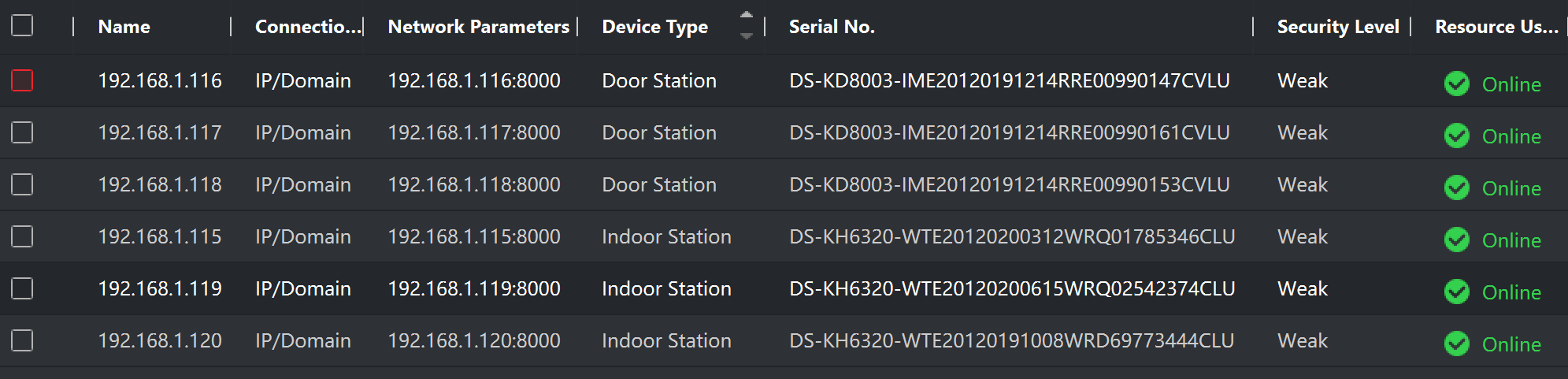Sort descending using Device Type down arrow
This screenshot has height=379, width=1568.
tap(747, 35)
